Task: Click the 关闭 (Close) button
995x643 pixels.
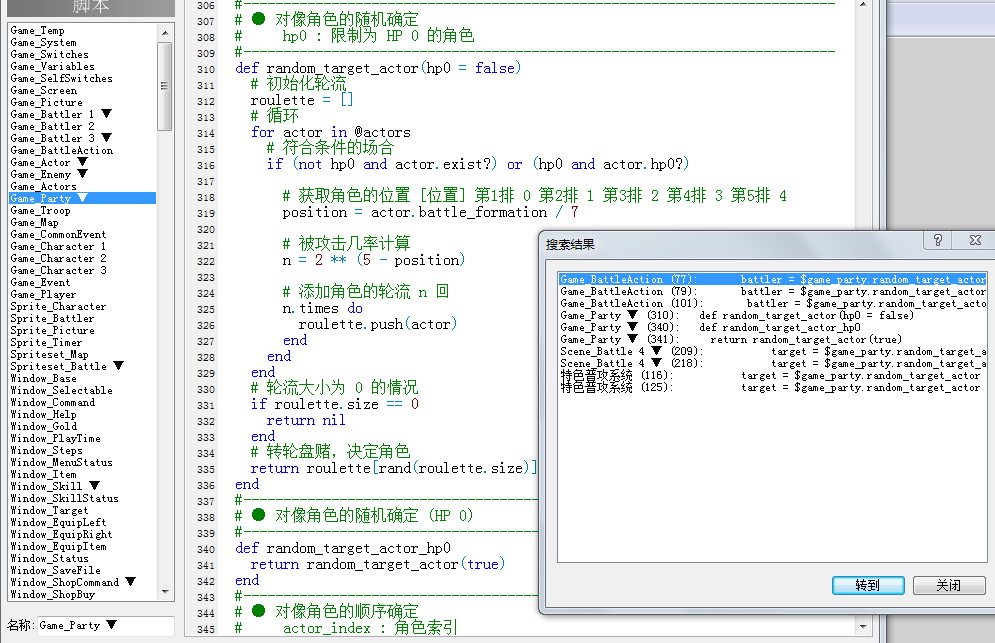Action: 949,585
